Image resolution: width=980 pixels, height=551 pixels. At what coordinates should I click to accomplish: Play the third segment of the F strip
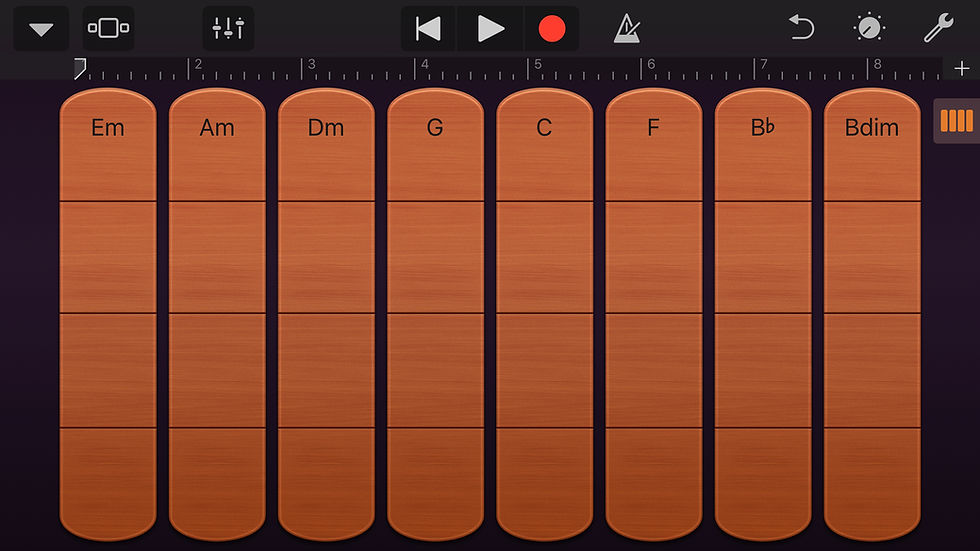654,370
